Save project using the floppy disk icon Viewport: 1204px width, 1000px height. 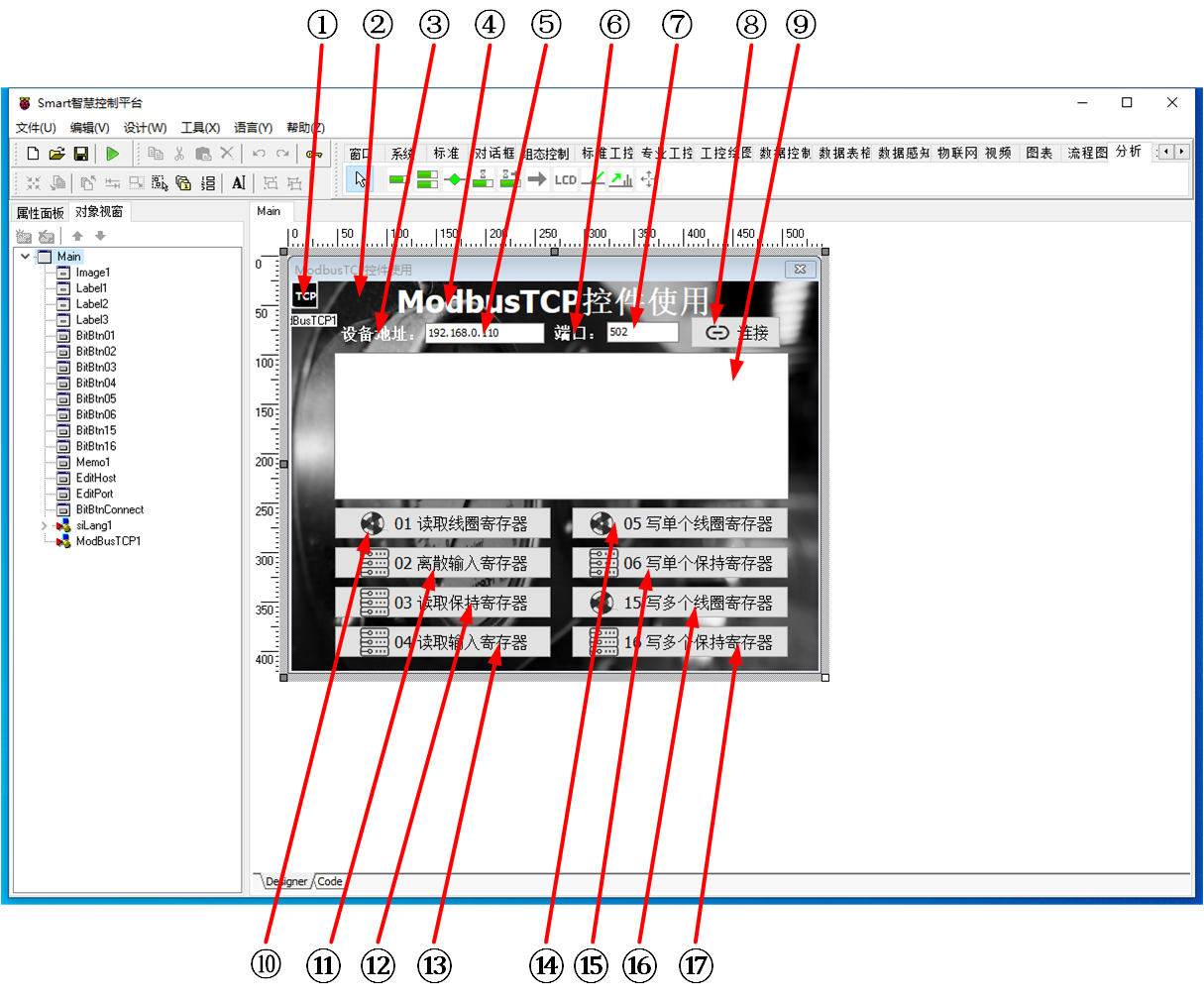coord(81,154)
